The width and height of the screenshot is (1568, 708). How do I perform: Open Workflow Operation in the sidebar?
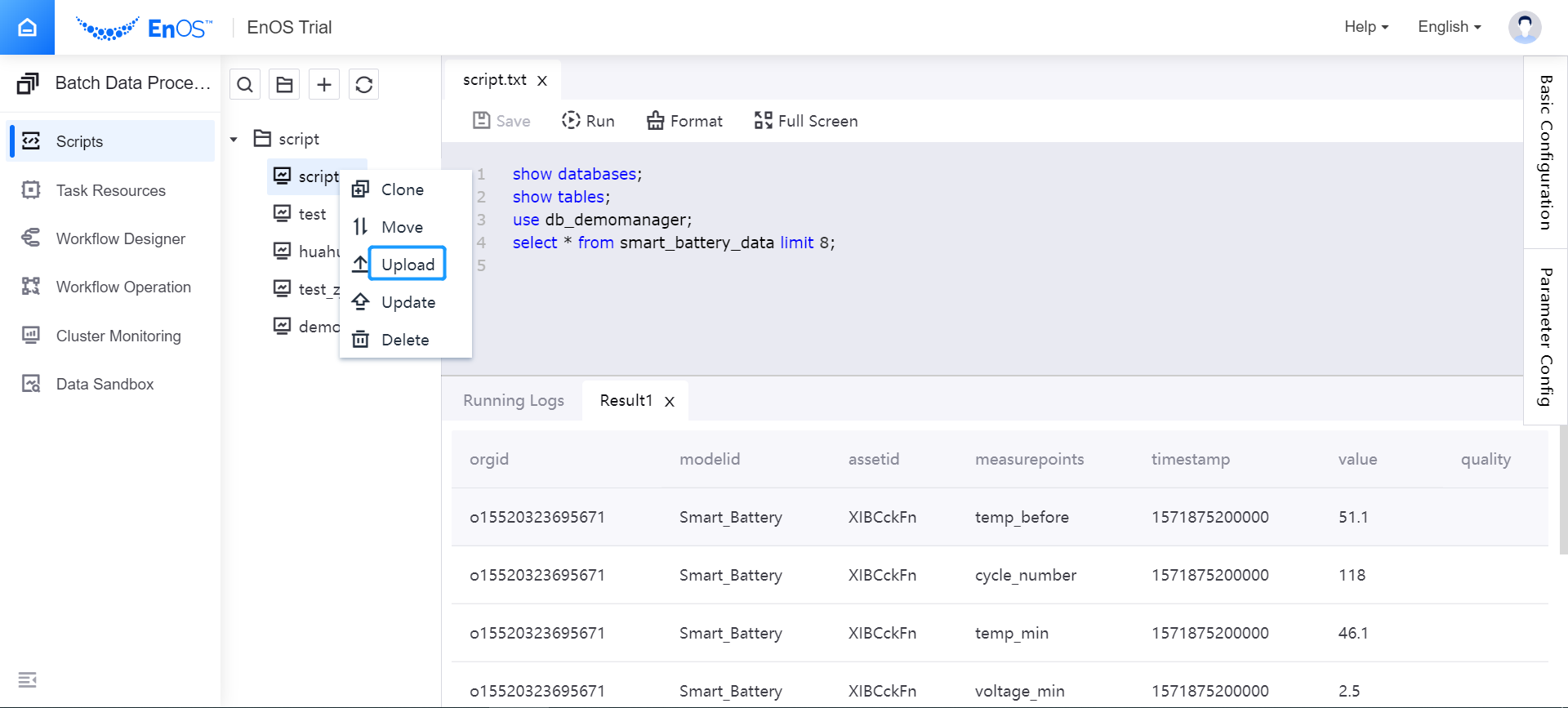[x=110, y=287]
